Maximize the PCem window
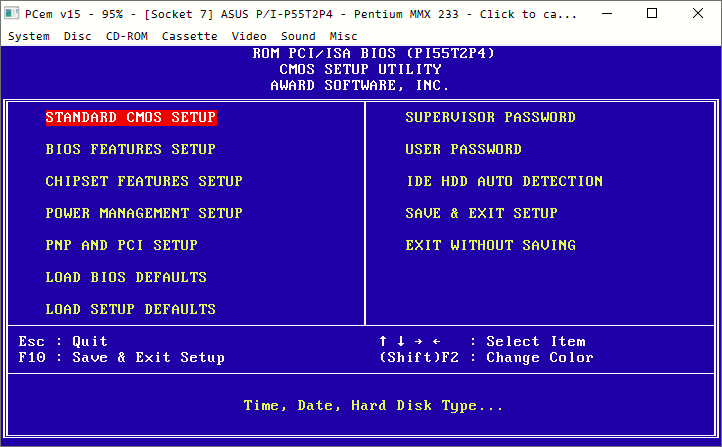 tap(652, 13)
